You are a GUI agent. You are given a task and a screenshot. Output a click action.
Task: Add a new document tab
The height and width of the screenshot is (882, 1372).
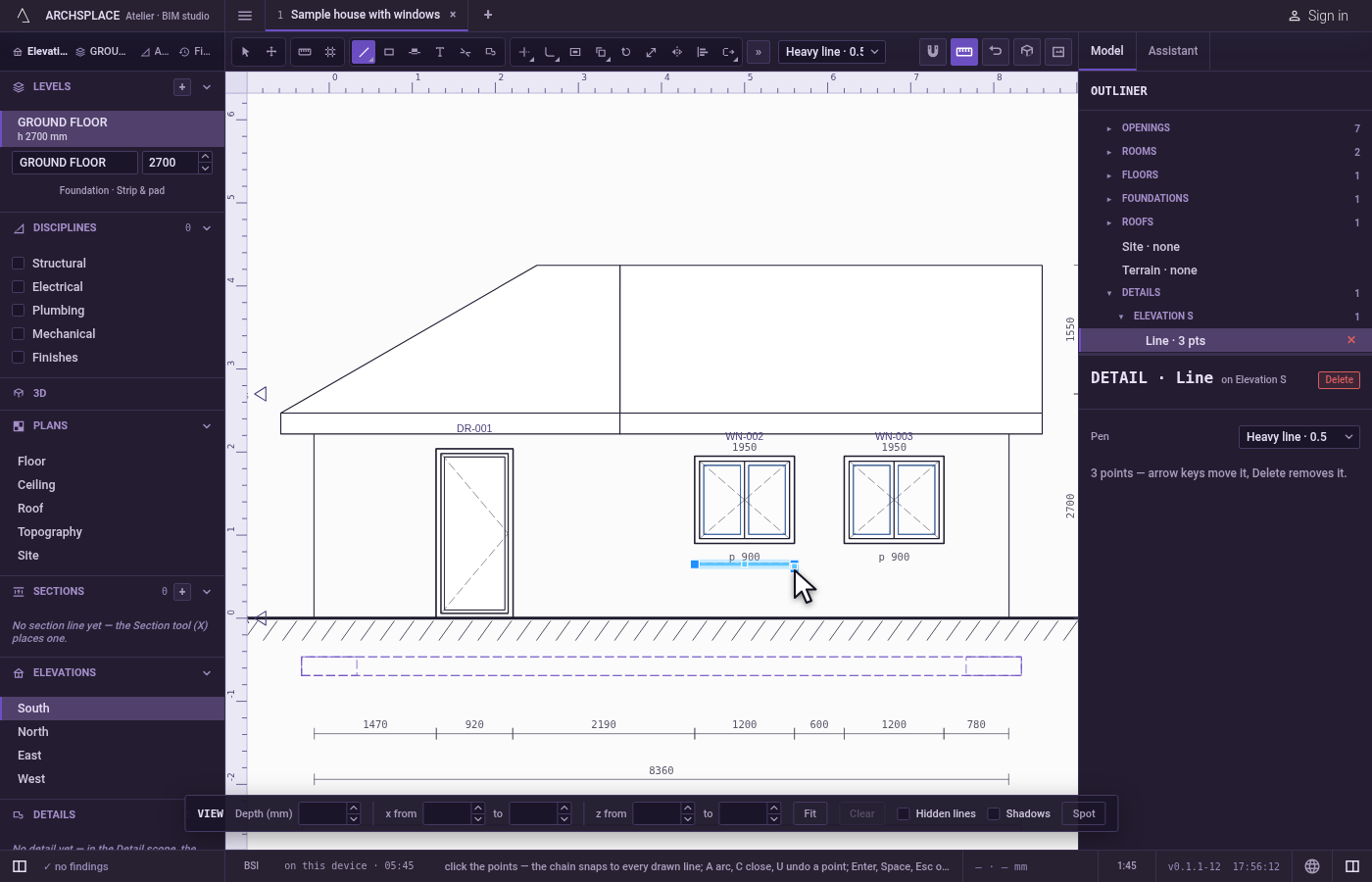(488, 15)
